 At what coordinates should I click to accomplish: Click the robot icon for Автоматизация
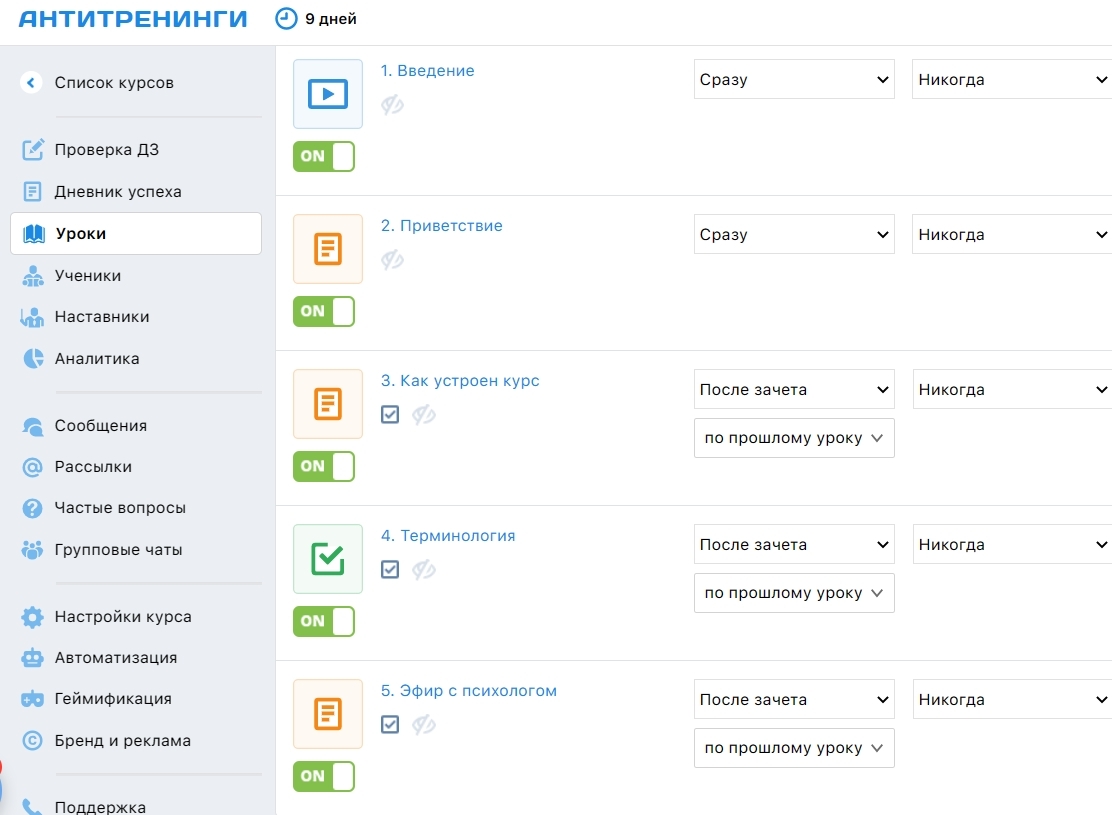(x=33, y=658)
